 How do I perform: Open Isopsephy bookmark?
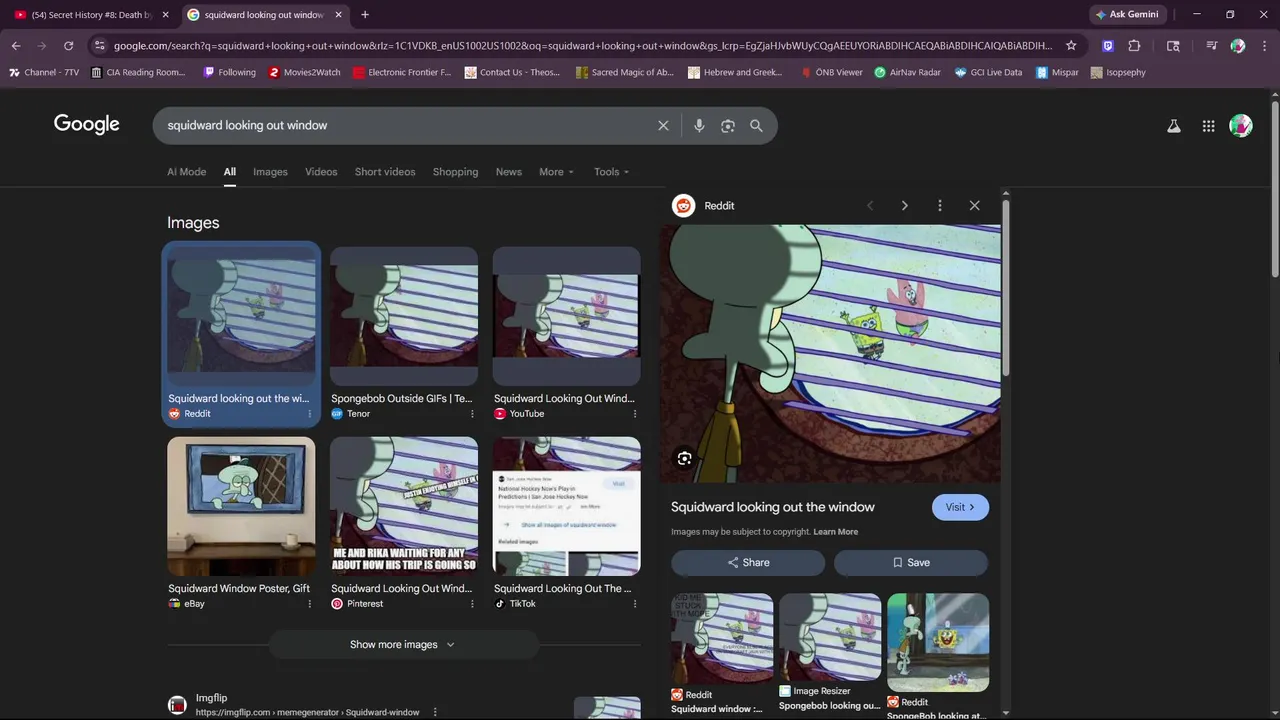coord(1118,73)
